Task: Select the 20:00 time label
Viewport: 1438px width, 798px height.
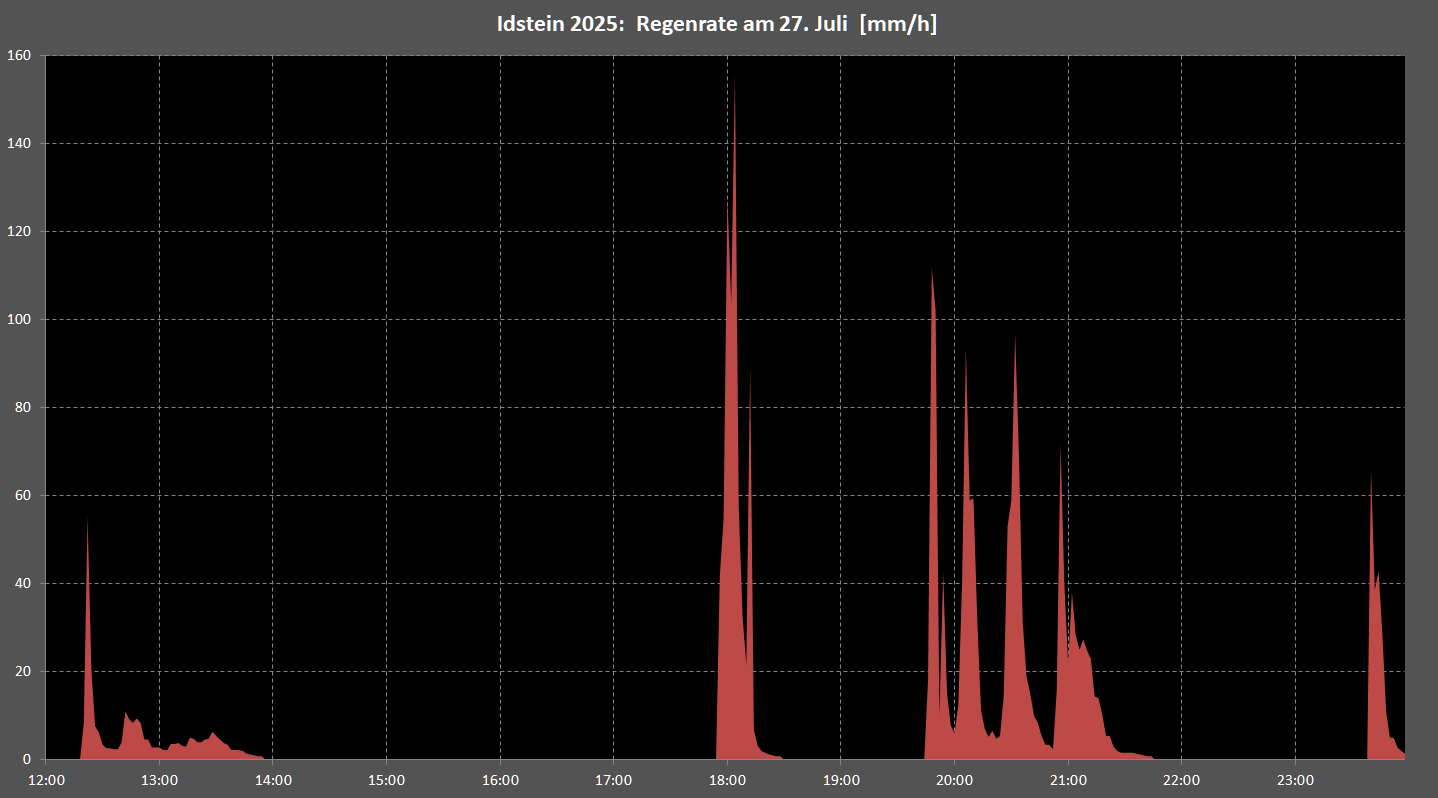Action: [x=954, y=779]
